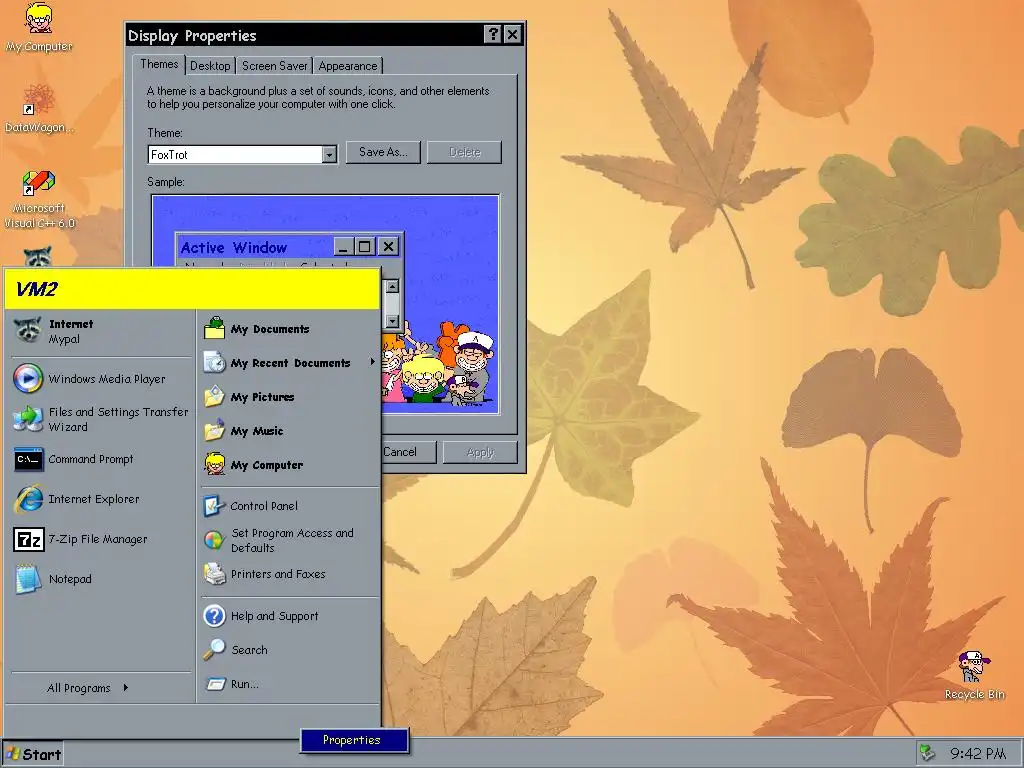Open My Music folder icon
Viewport: 1024px width, 768px height.
click(214, 430)
